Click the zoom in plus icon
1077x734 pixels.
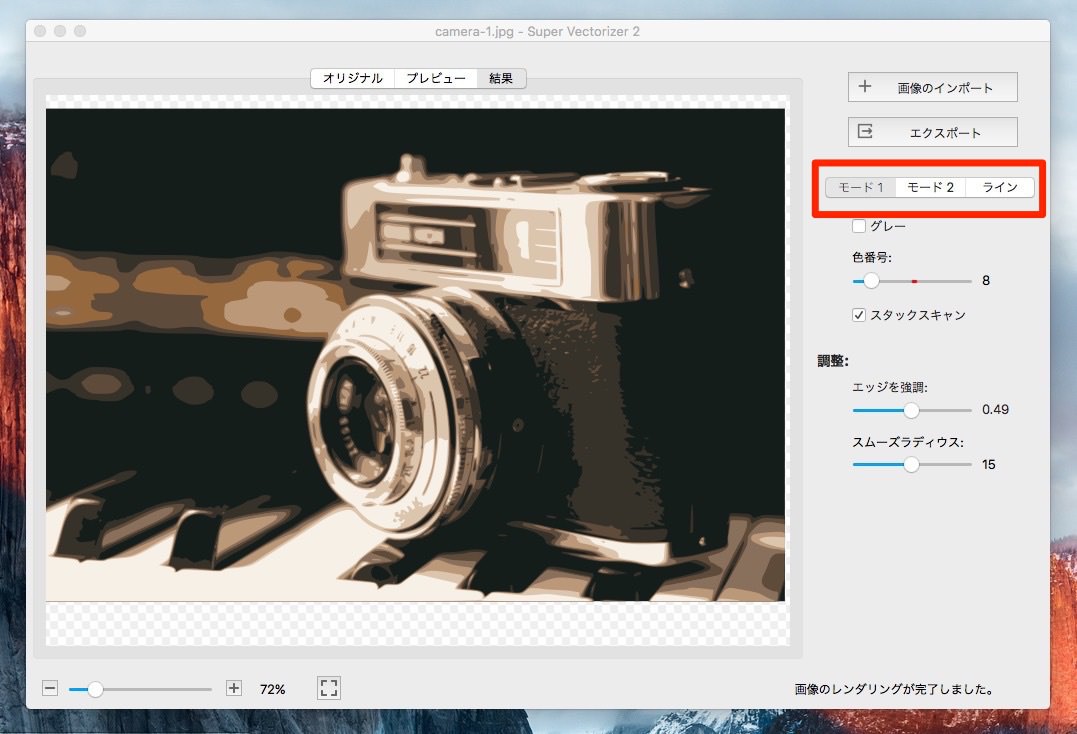pyautogui.click(x=234, y=688)
